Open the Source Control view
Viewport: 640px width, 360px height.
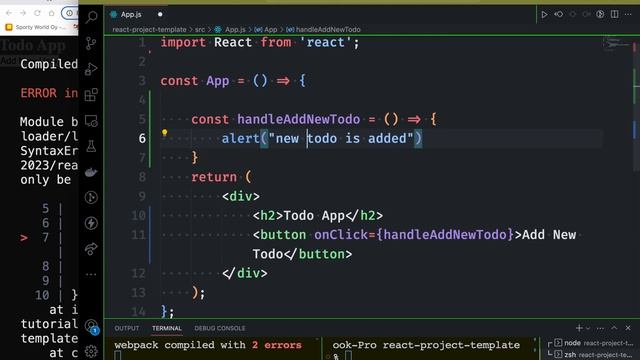point(91,43)
